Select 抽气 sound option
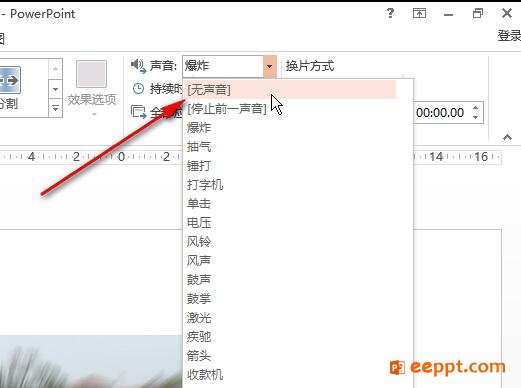521x388 pixels. tap(289, 147)
